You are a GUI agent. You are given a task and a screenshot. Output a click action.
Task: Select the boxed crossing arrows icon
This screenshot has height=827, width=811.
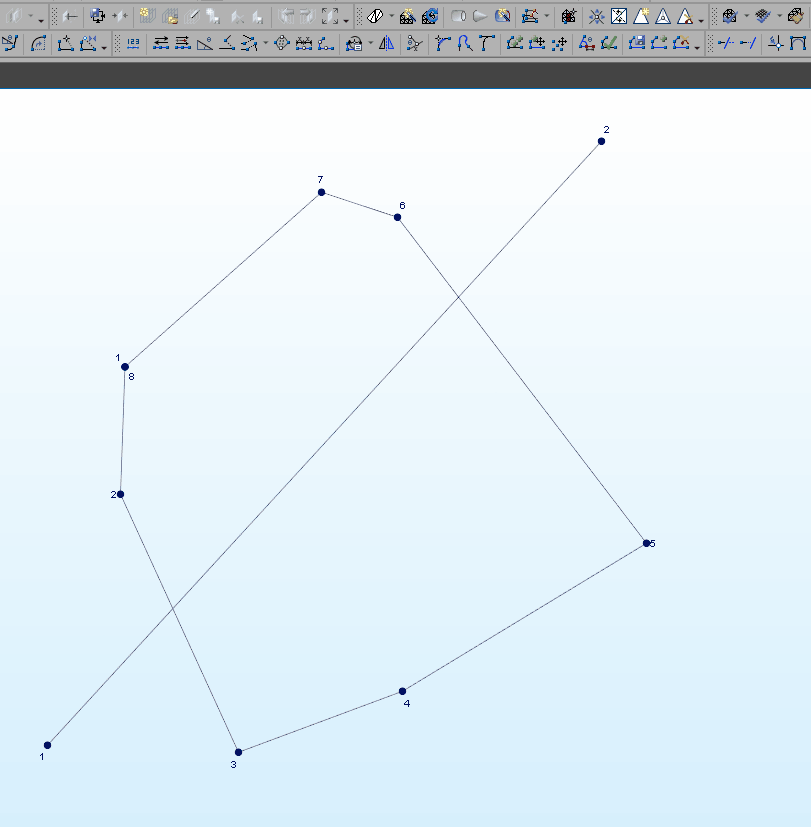click(619, 16)
